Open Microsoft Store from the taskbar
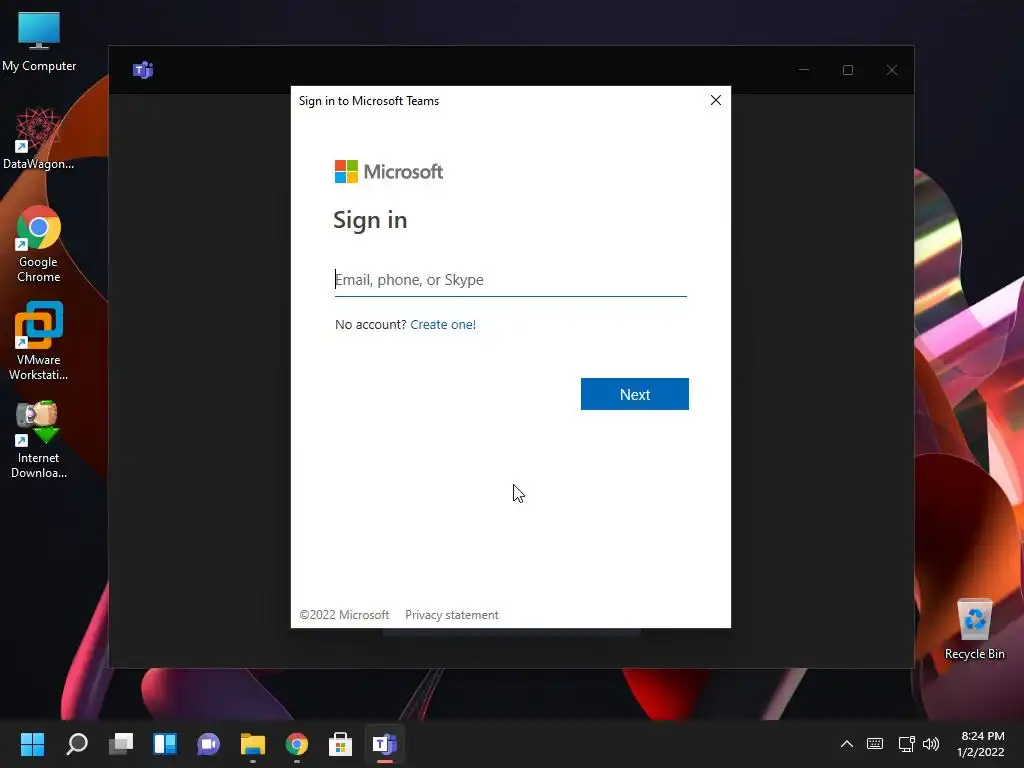Image resolution: width=1024 pixels, height=768 pixels. (x=340, y=744)
